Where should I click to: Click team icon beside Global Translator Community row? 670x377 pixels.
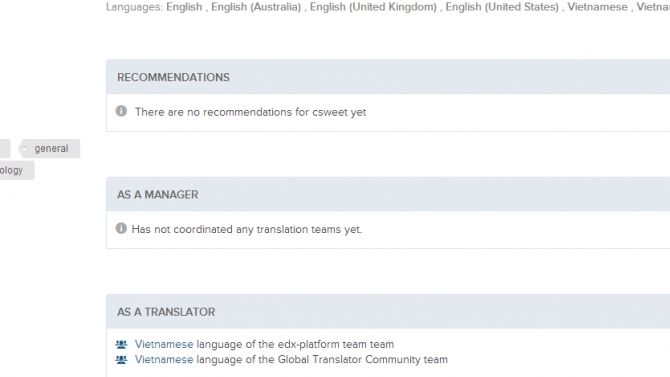(121, 359)
